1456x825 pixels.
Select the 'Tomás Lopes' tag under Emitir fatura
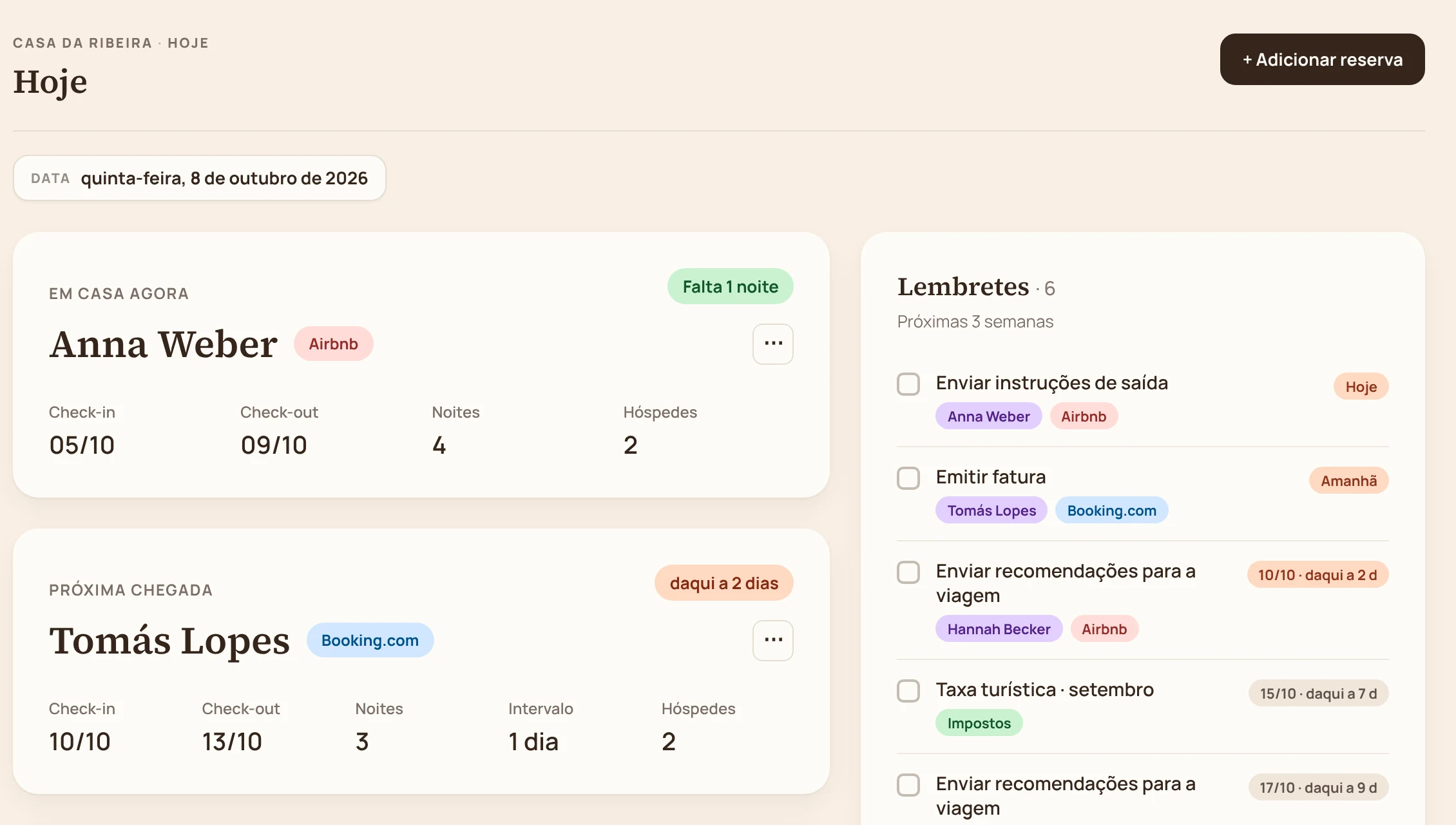991,510
